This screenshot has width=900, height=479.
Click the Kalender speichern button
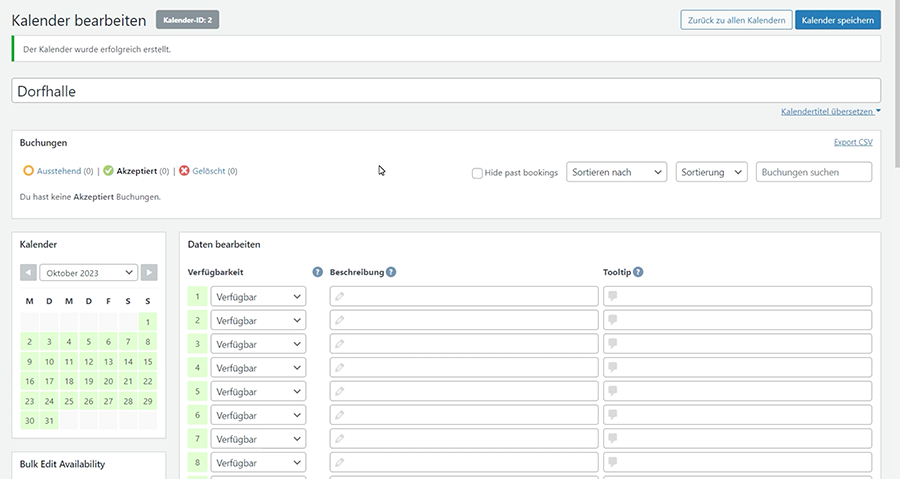click(x=838, y=20)
